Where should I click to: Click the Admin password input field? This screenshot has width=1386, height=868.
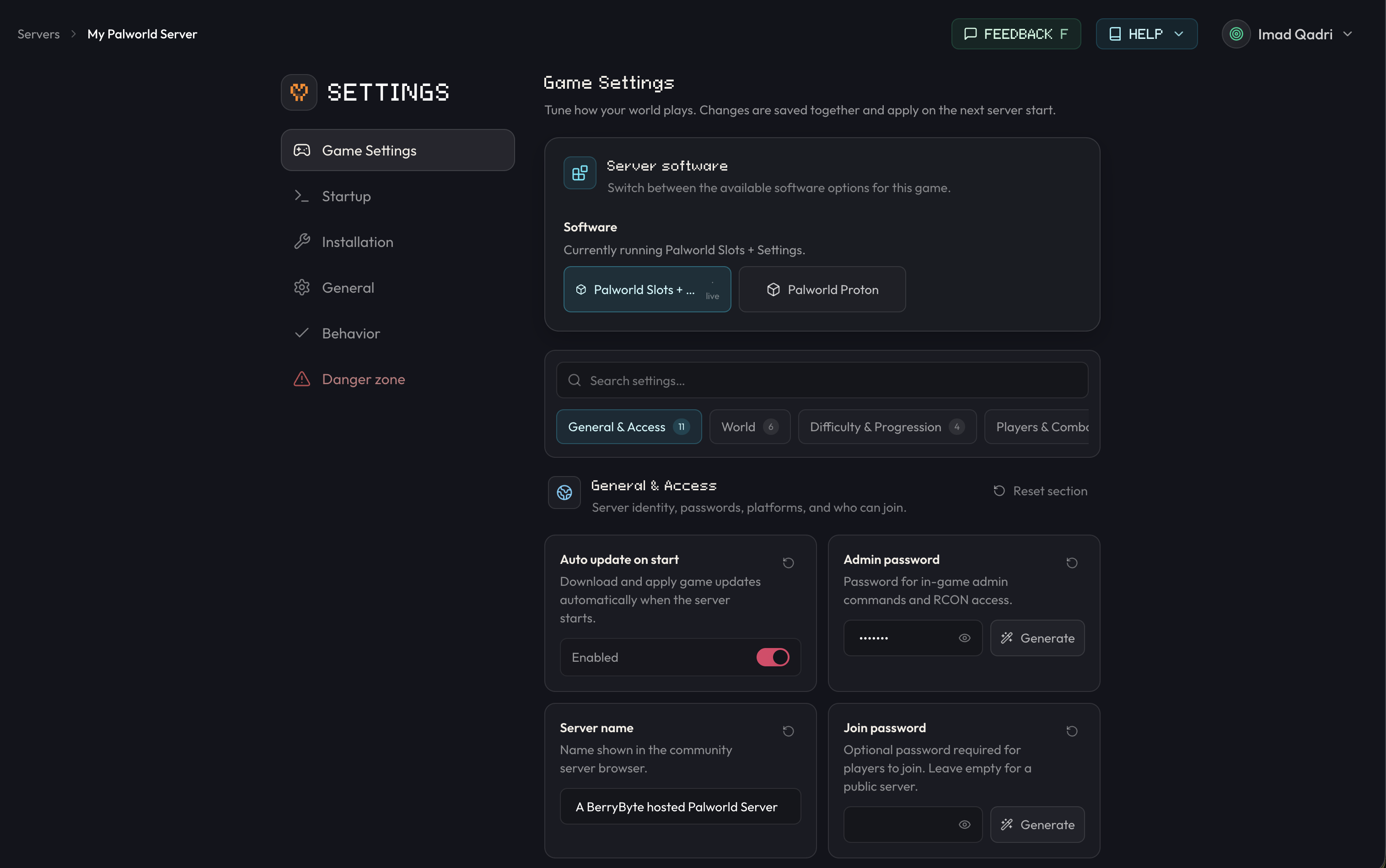point(912,638)
